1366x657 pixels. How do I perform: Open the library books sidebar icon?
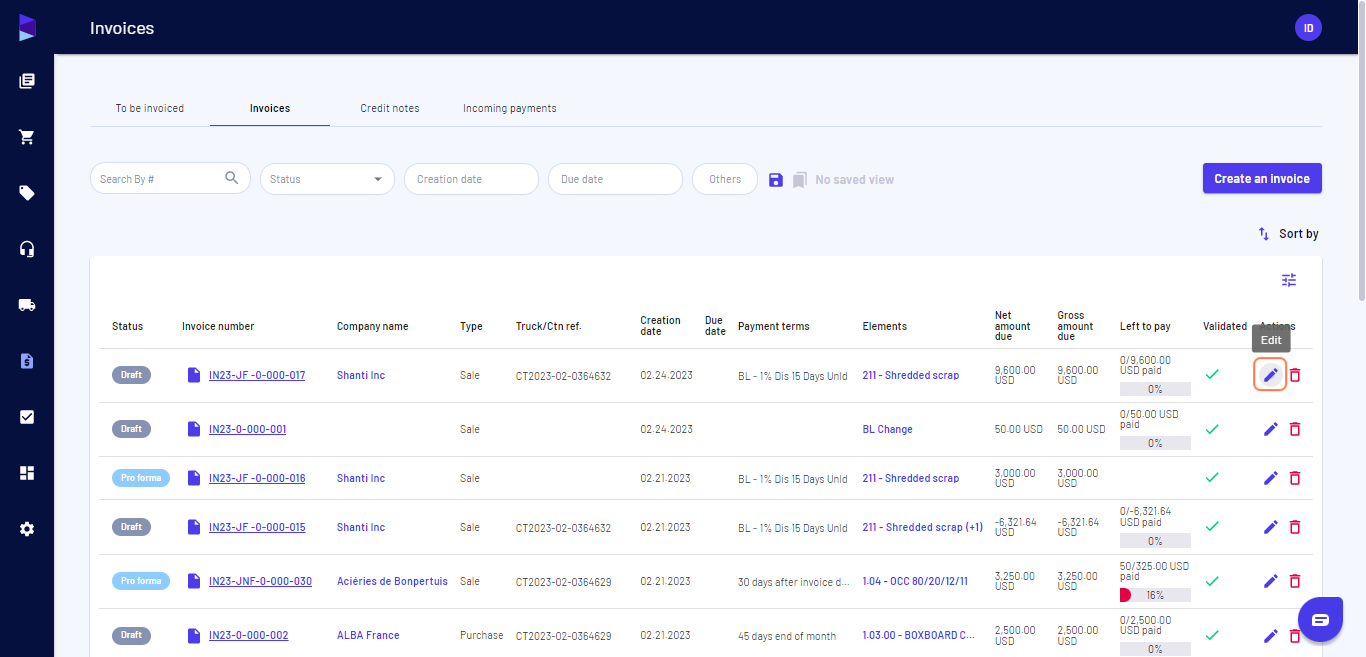coord(27,81)
